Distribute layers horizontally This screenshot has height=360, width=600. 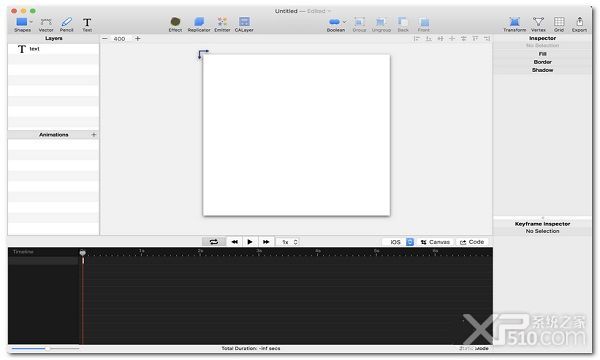pyautogui.click(x=440, y=39)
